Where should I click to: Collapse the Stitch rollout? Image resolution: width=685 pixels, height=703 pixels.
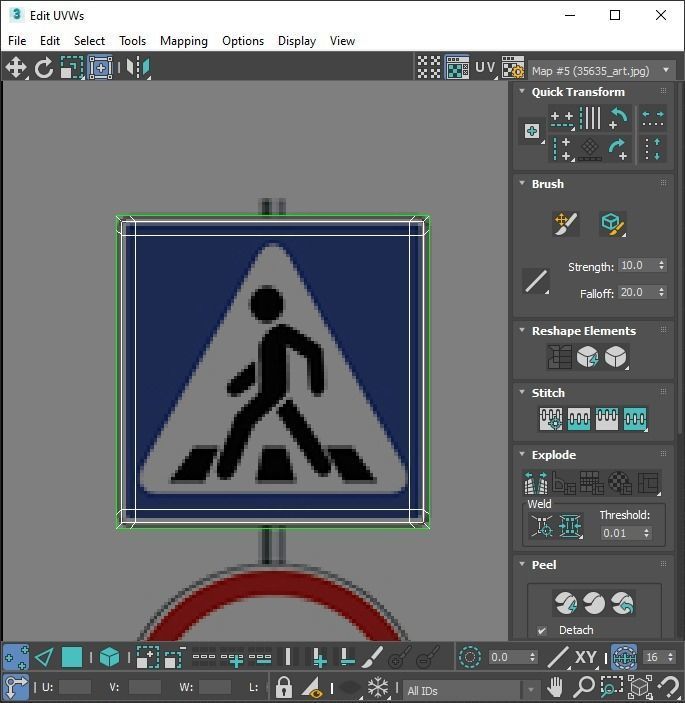pyautogui.click(x=522, y=392)
